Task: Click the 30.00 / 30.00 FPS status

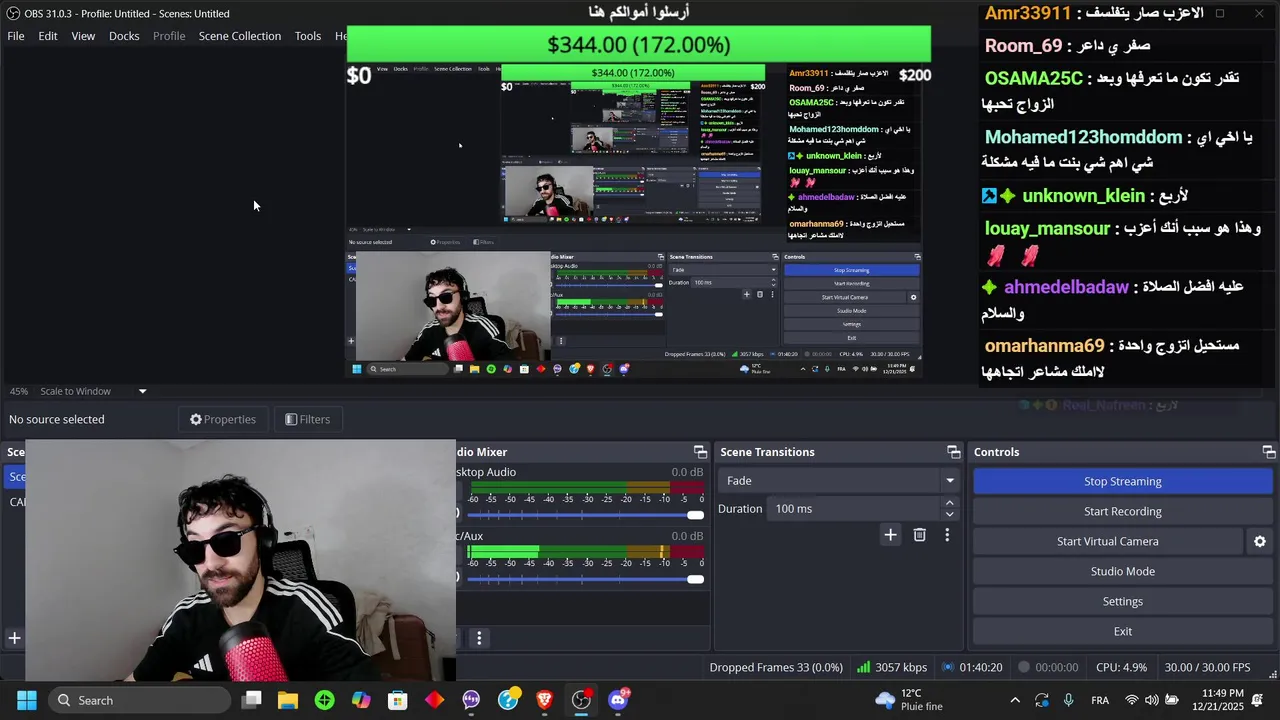Action: 1207,667
